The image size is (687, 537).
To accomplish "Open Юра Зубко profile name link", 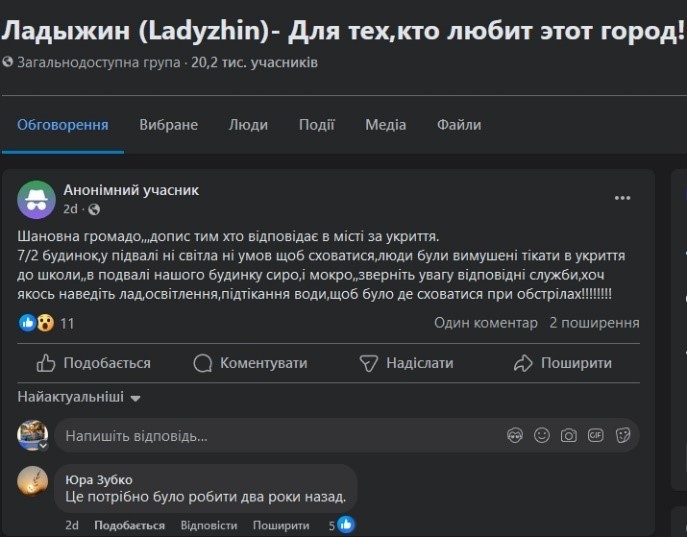I will point(99,480).
